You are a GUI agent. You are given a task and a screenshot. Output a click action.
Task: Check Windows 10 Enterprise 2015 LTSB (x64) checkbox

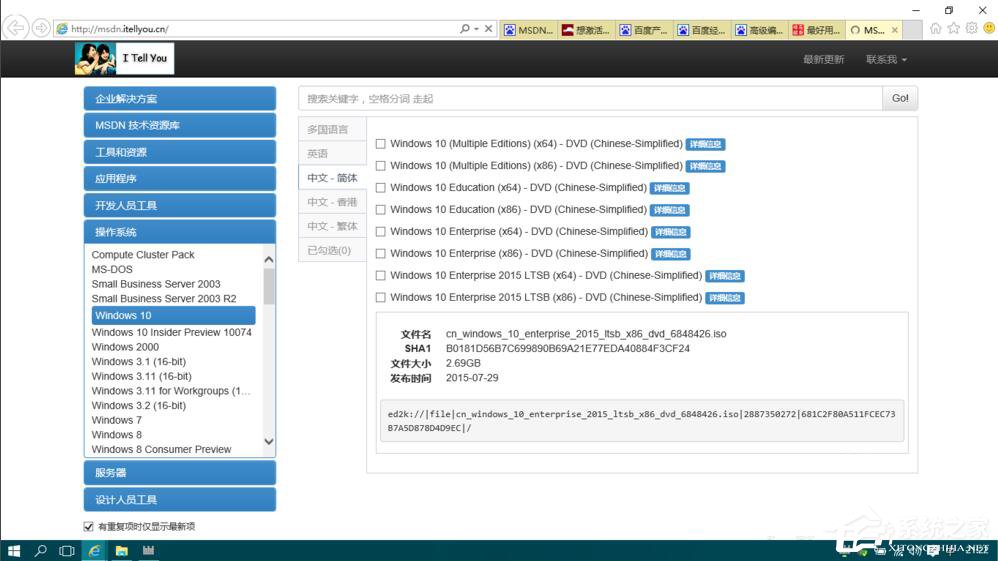point(380,276)
